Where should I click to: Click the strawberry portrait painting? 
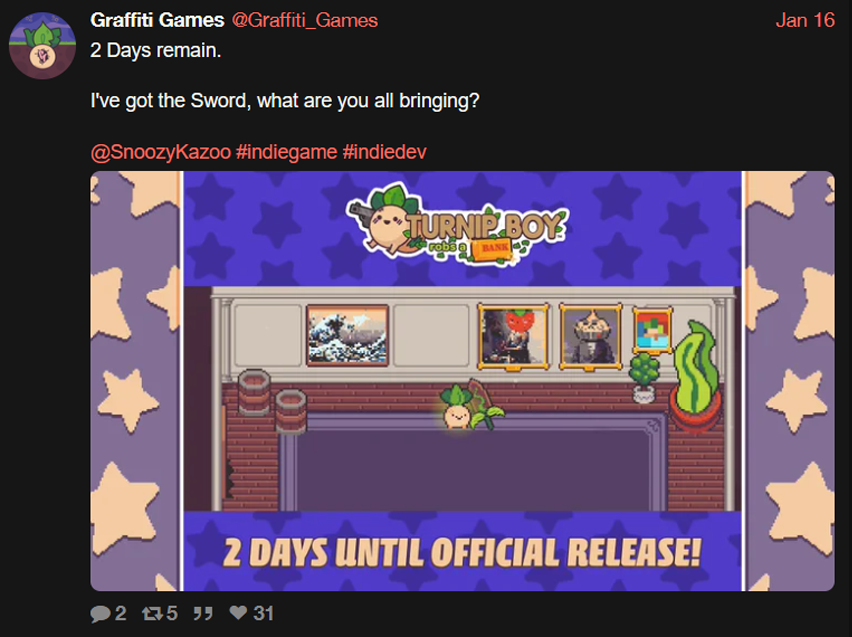pos(513,336)
